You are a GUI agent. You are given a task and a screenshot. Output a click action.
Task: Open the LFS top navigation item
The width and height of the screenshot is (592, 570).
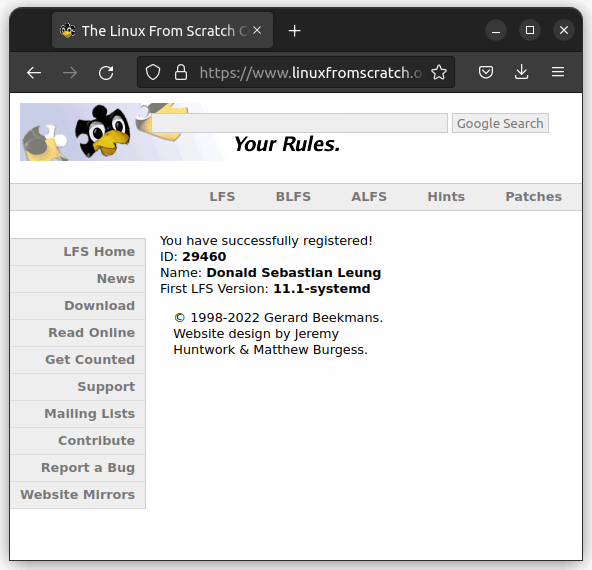[x=222, y=197]
